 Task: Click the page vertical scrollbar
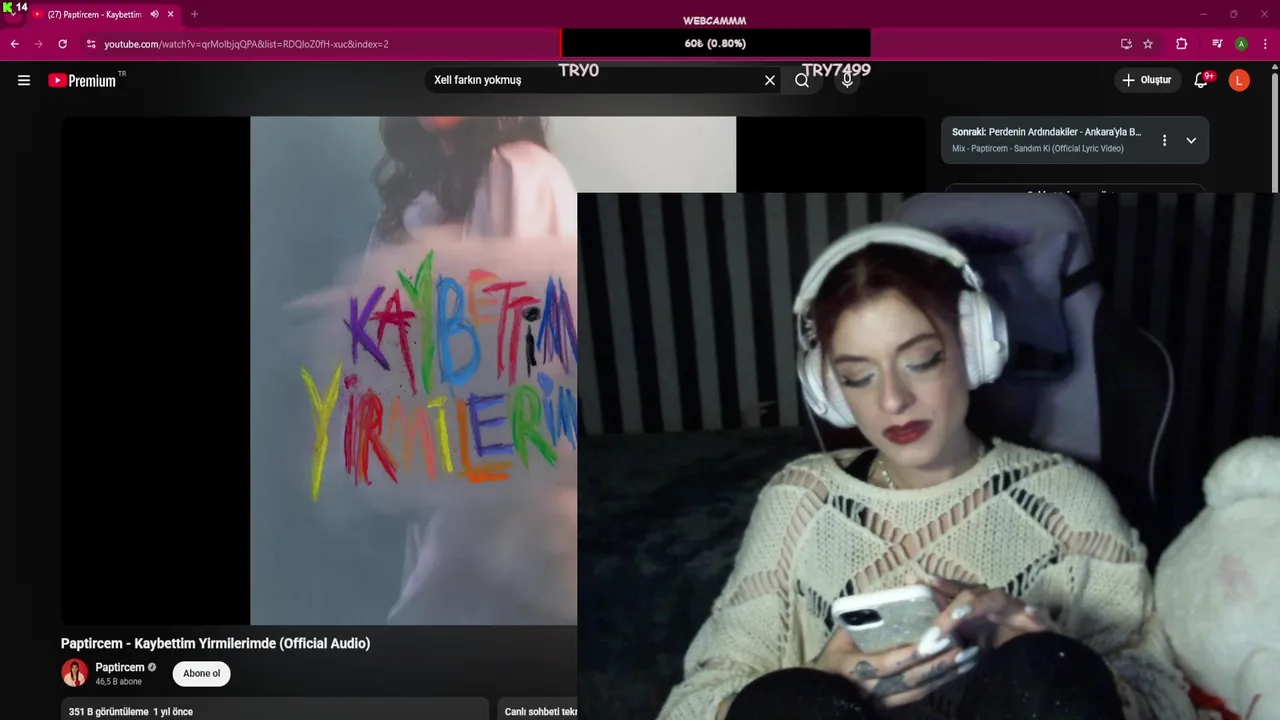pos(1274,130)
